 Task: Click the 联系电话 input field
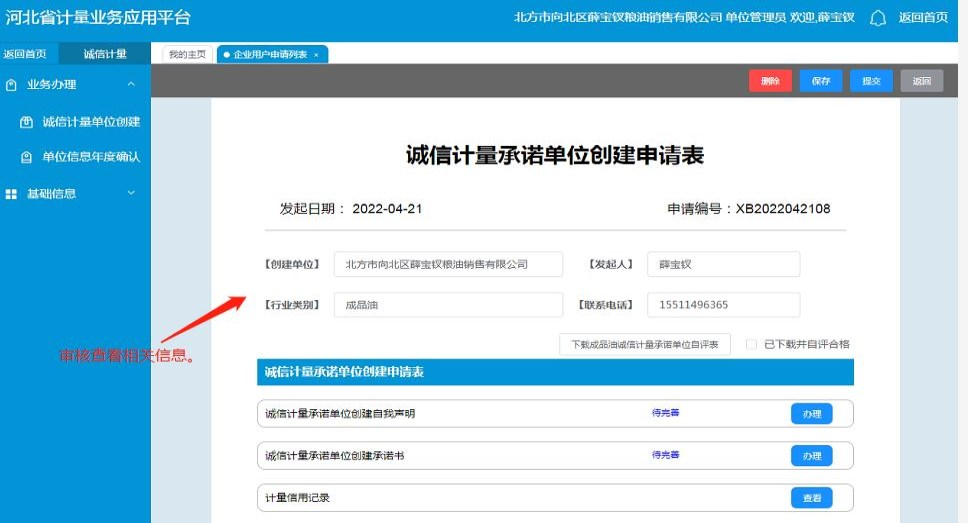723,305
